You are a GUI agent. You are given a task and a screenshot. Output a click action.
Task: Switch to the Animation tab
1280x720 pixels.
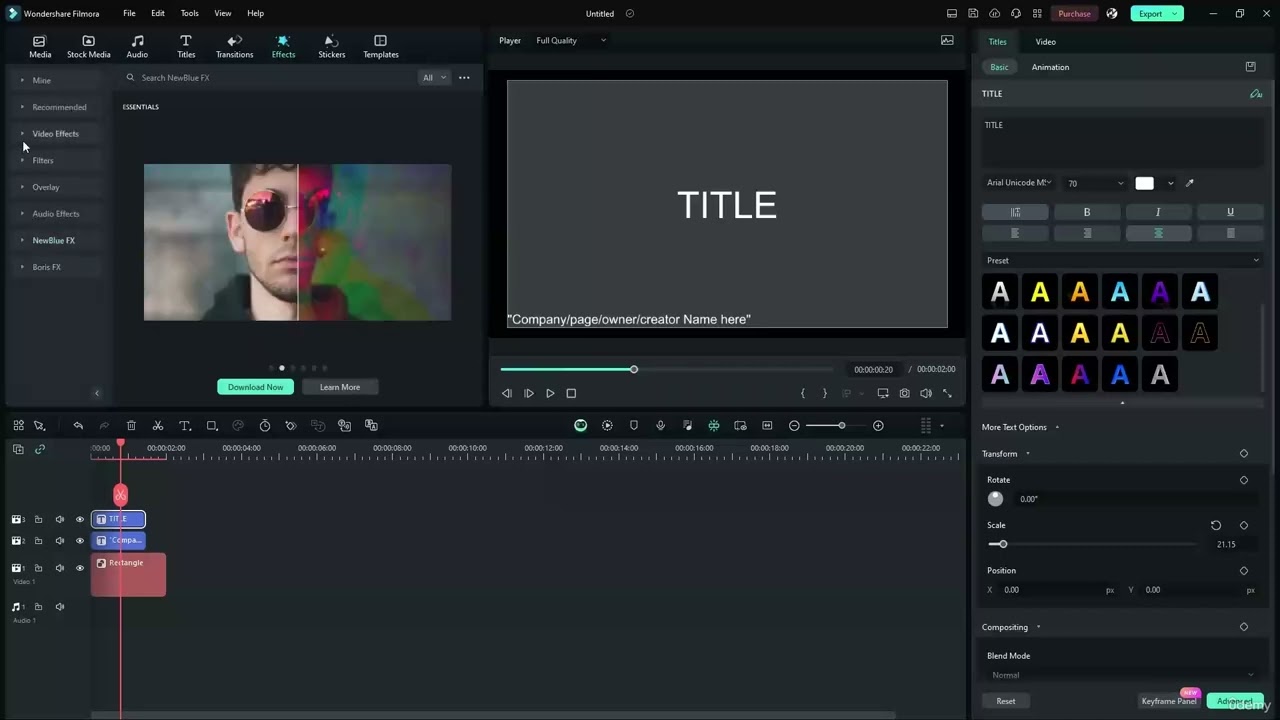[1050, 67]
